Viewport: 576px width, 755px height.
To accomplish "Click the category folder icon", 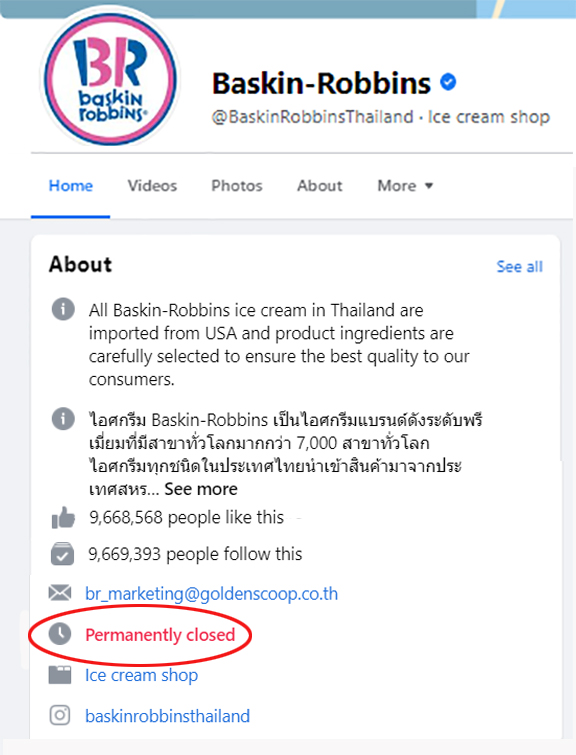I will click(x=60, y=675).
